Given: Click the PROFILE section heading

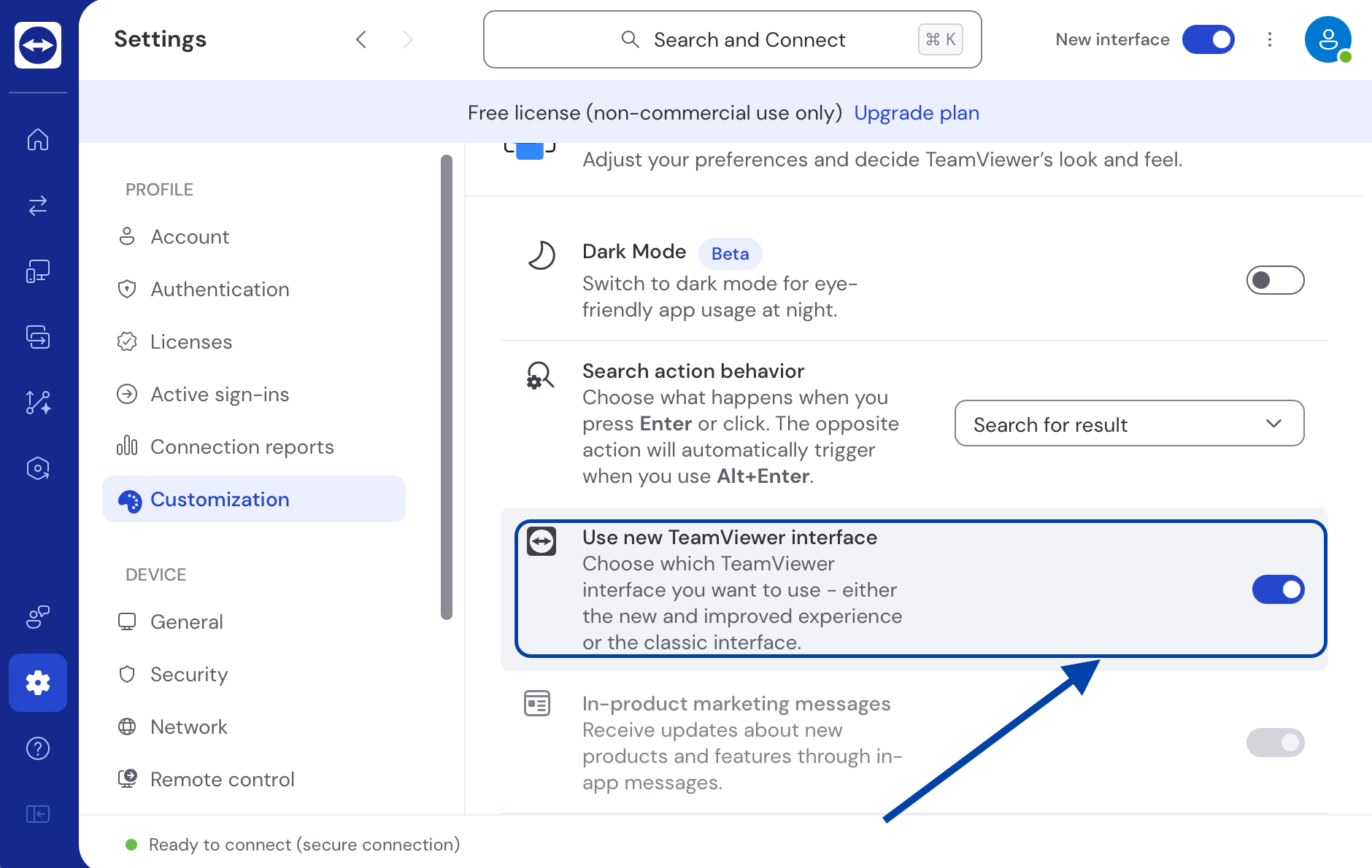Looking at the screenshot, I should (159, 190).
